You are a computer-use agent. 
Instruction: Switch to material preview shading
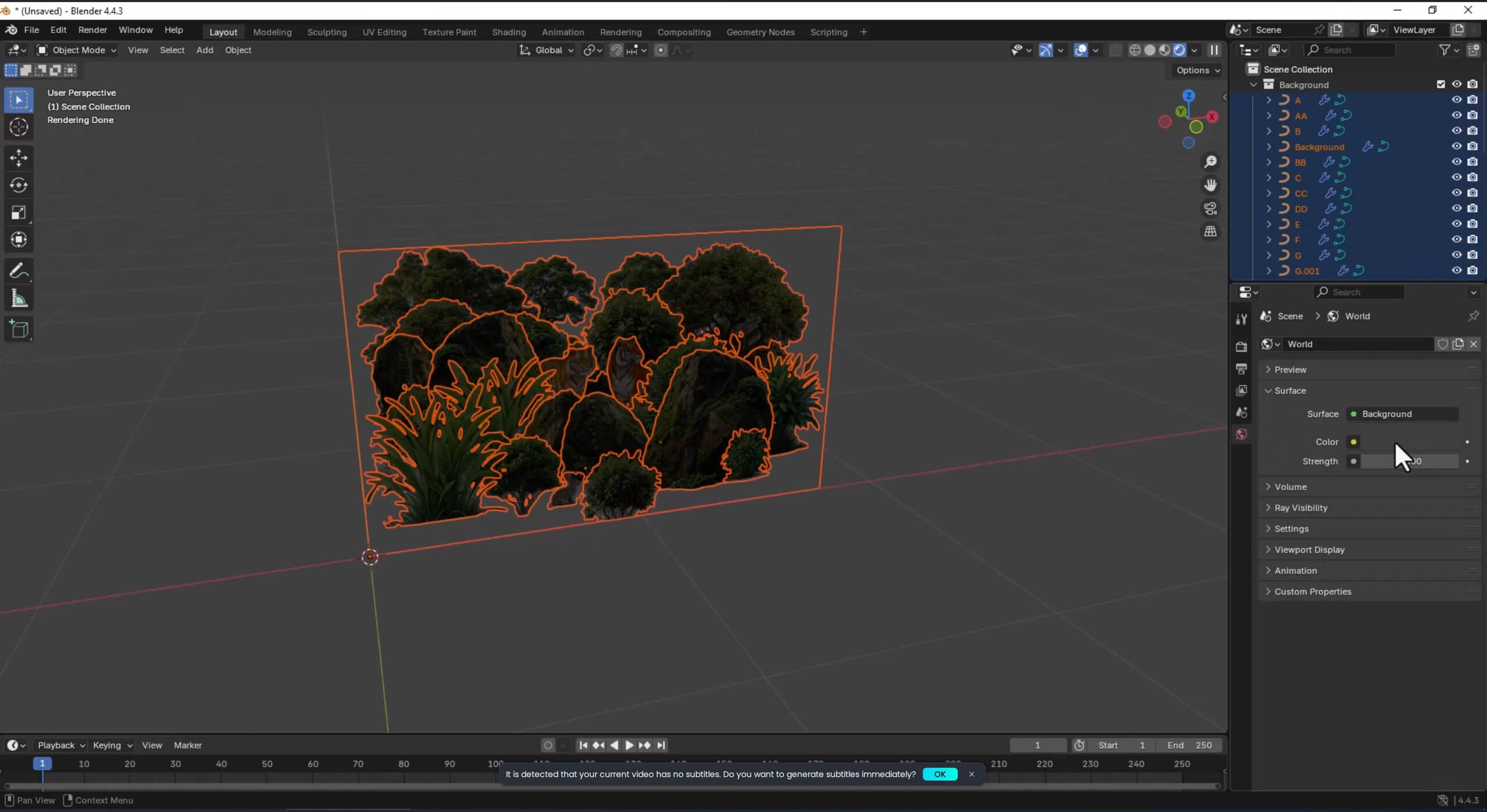[1164, 50]
